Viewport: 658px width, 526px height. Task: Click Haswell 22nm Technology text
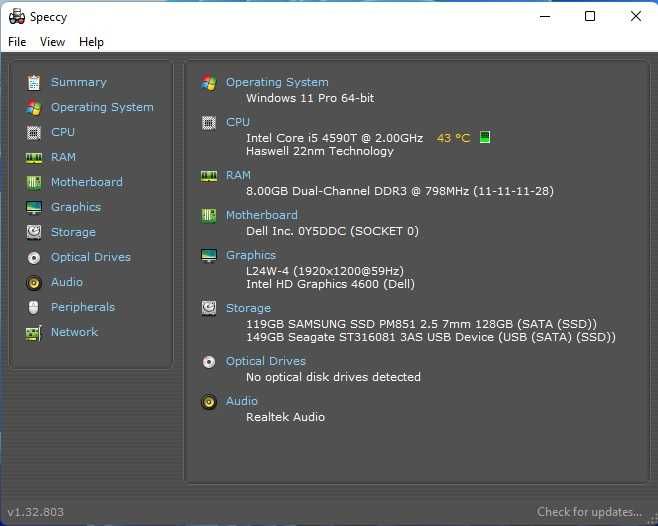click(320, 151)
